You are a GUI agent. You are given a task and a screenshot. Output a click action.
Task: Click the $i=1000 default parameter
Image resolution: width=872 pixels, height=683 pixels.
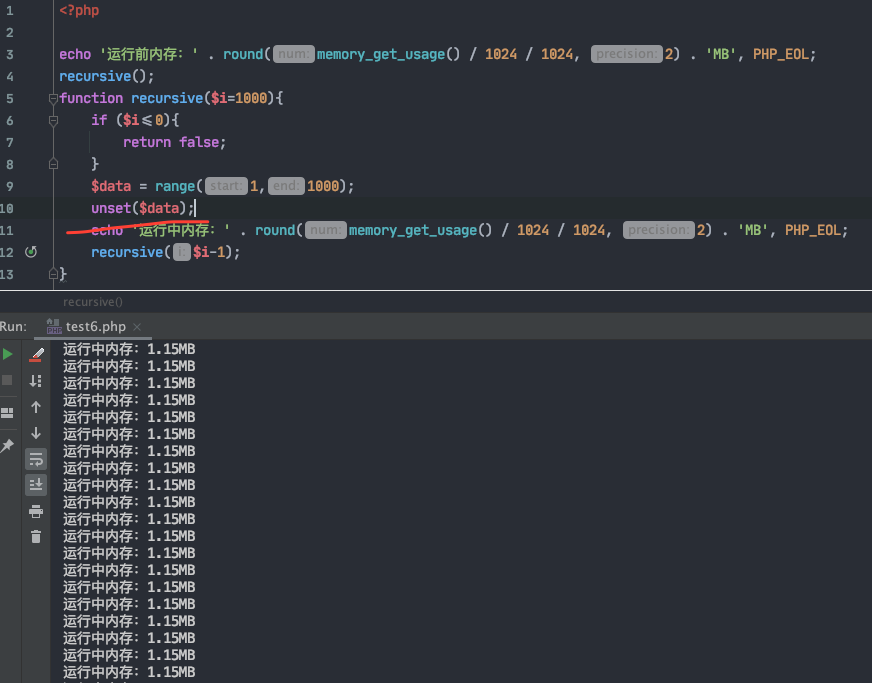(x=239, y=98)
